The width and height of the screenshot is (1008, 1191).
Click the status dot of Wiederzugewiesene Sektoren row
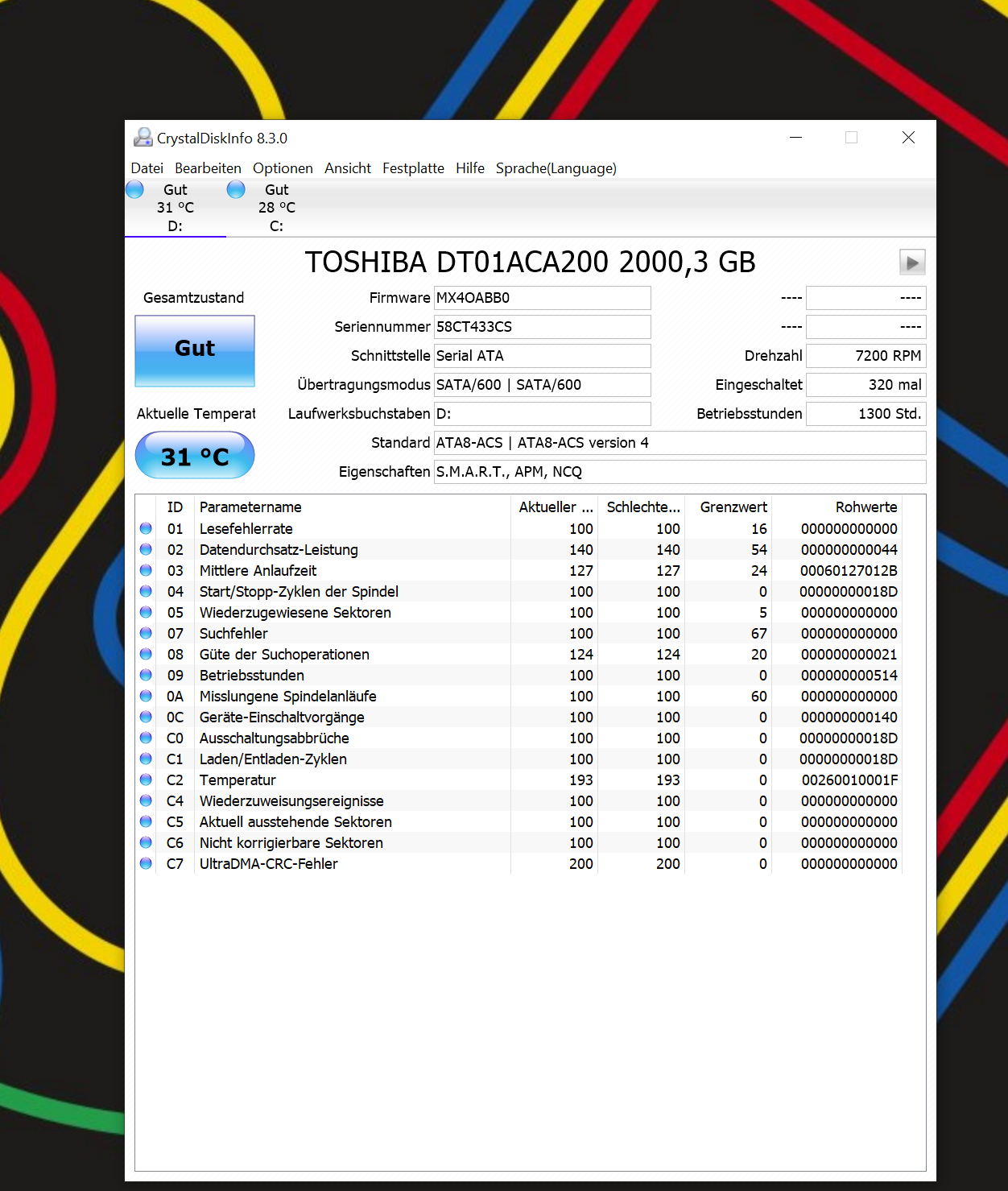click(x=146, y=612)
